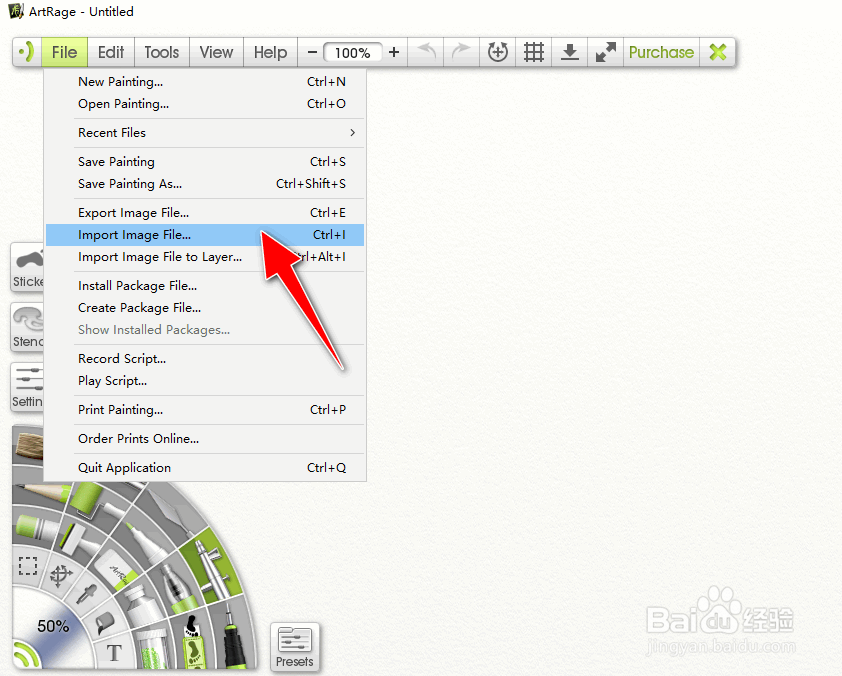Select the Chalk crayon tool

click(35, 530)
